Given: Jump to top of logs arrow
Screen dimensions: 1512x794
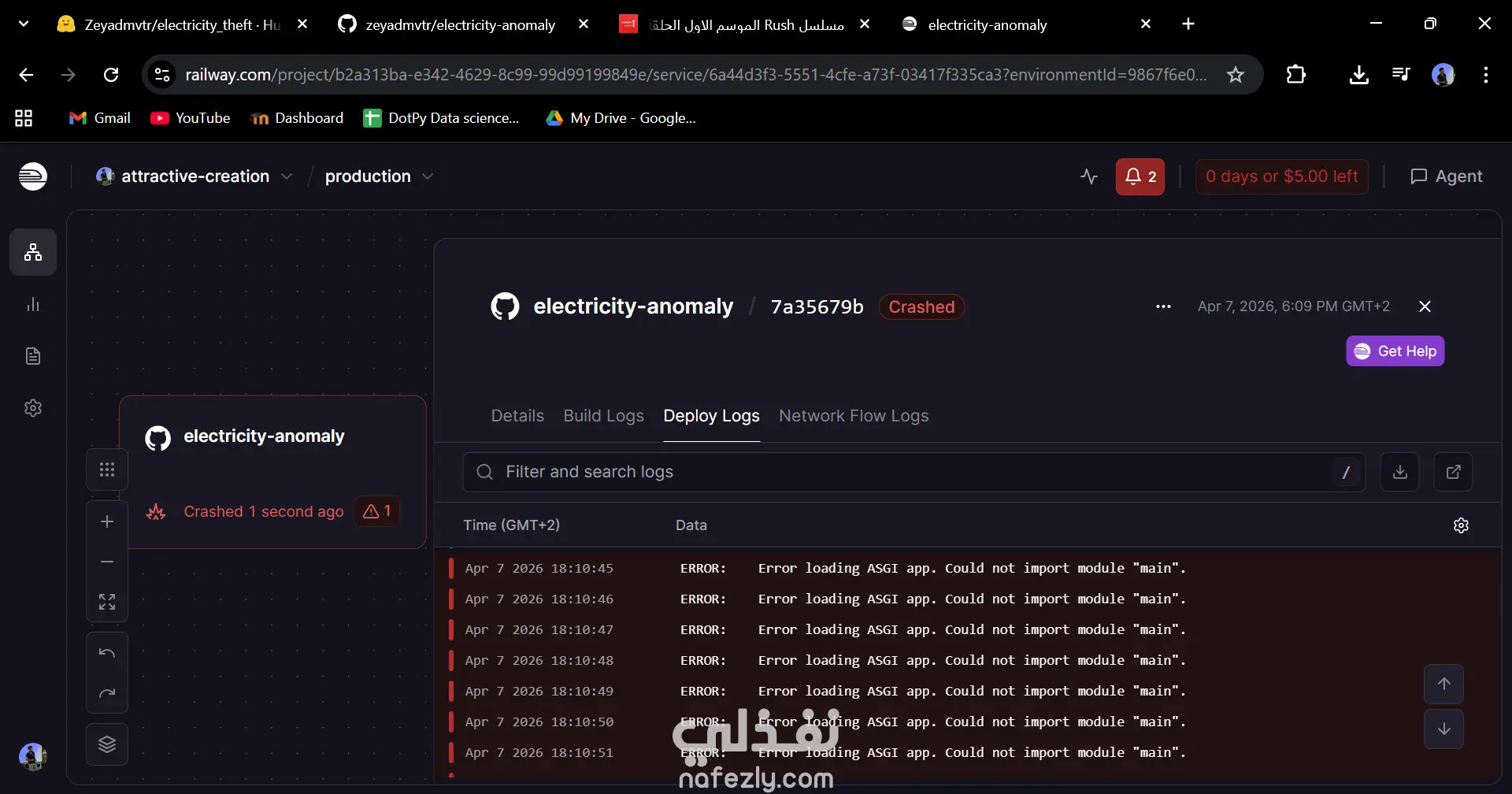Looking at the screenshot, I should click(x=1444, y=684).
